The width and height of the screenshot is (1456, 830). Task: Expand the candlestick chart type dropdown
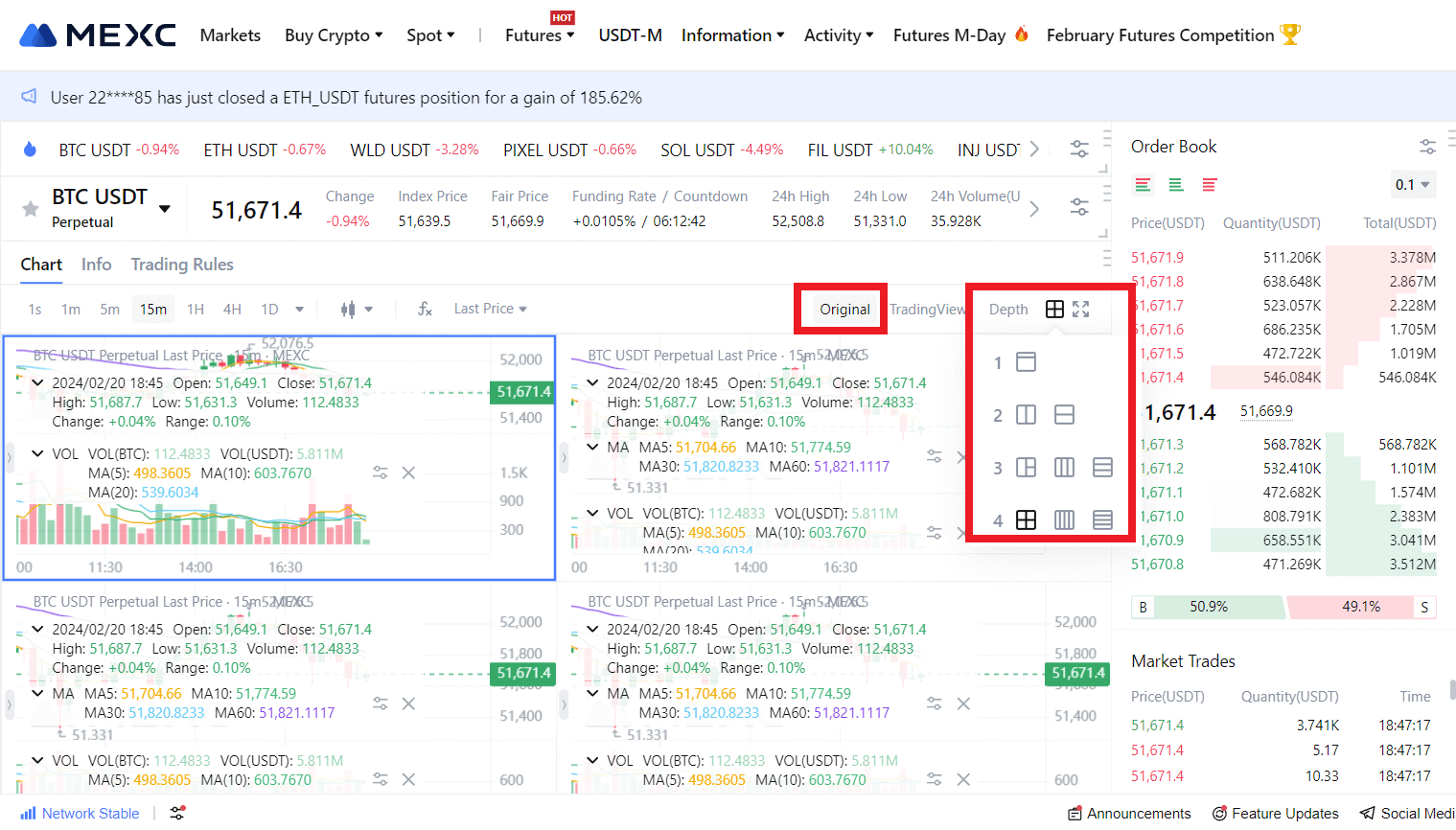click(x=368, y=309)
